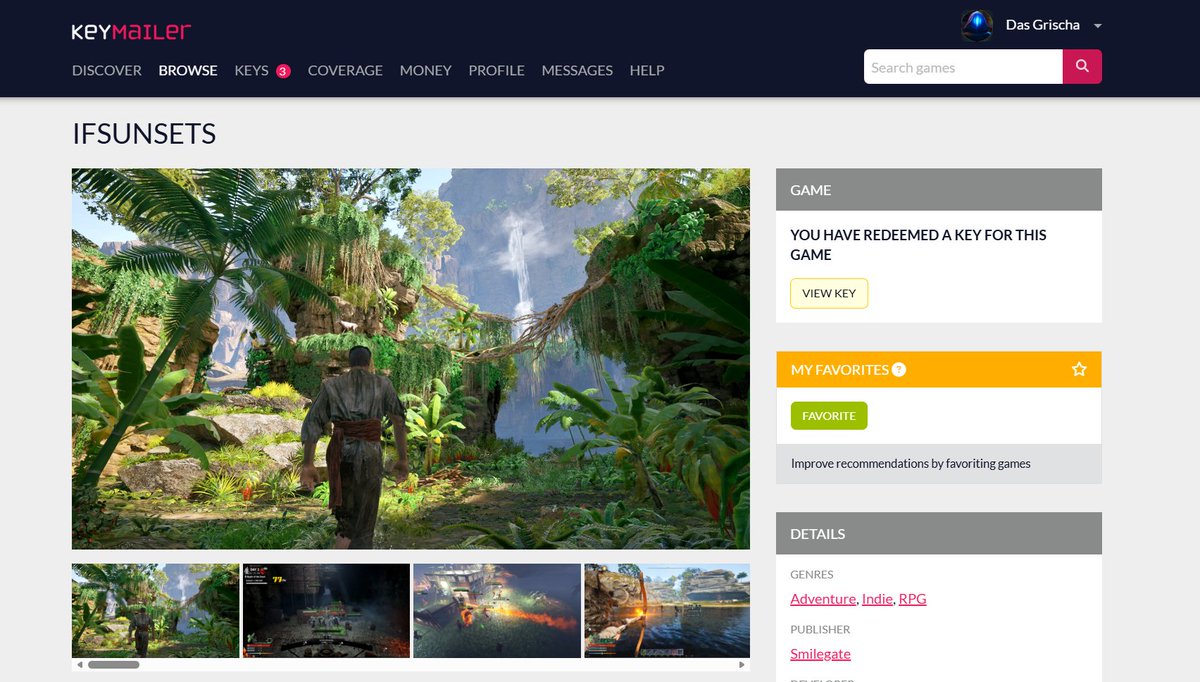
Task: Click the Details panel header
Action: click(939, 533)
